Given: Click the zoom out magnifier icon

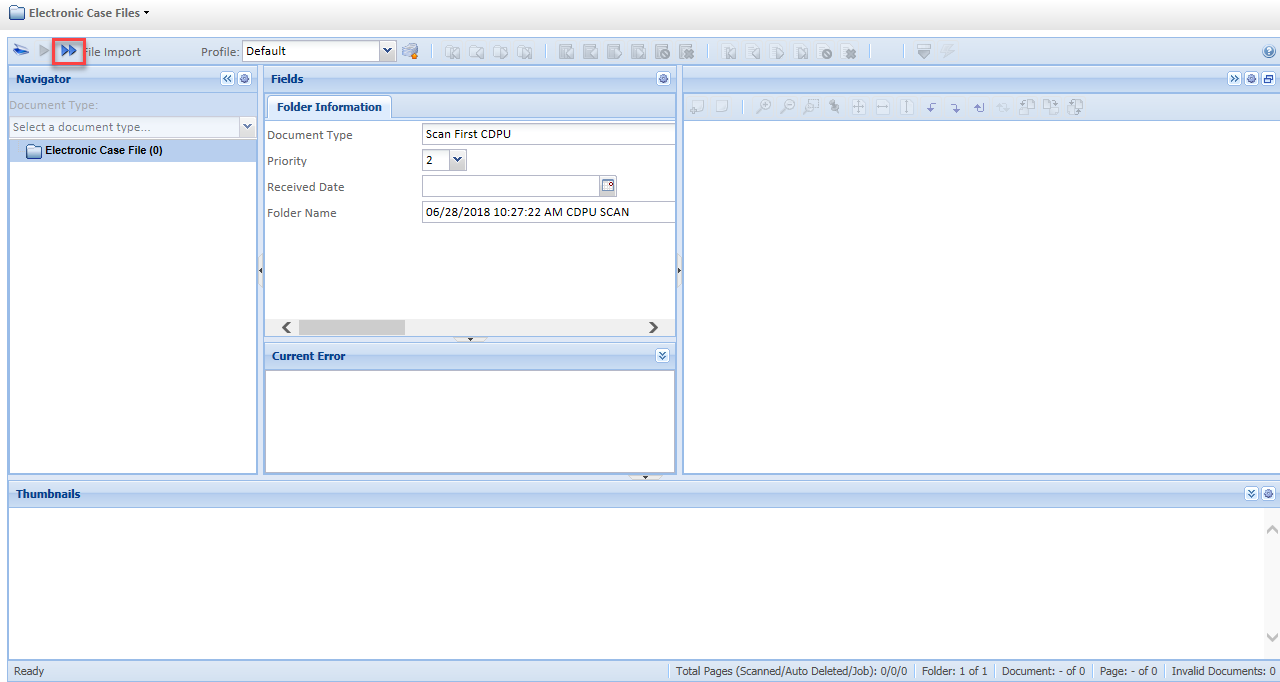Looking at the screenshot, I should coord(788,107).
